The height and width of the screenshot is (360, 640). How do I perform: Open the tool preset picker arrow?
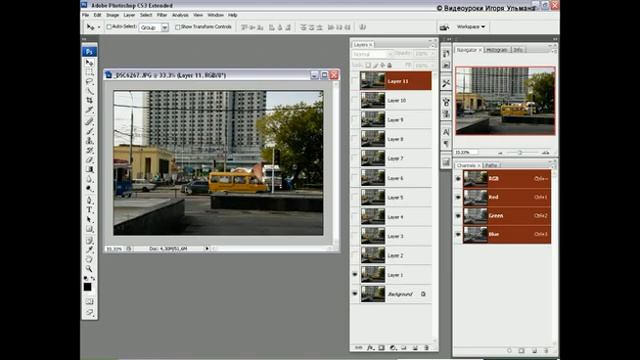99,27
